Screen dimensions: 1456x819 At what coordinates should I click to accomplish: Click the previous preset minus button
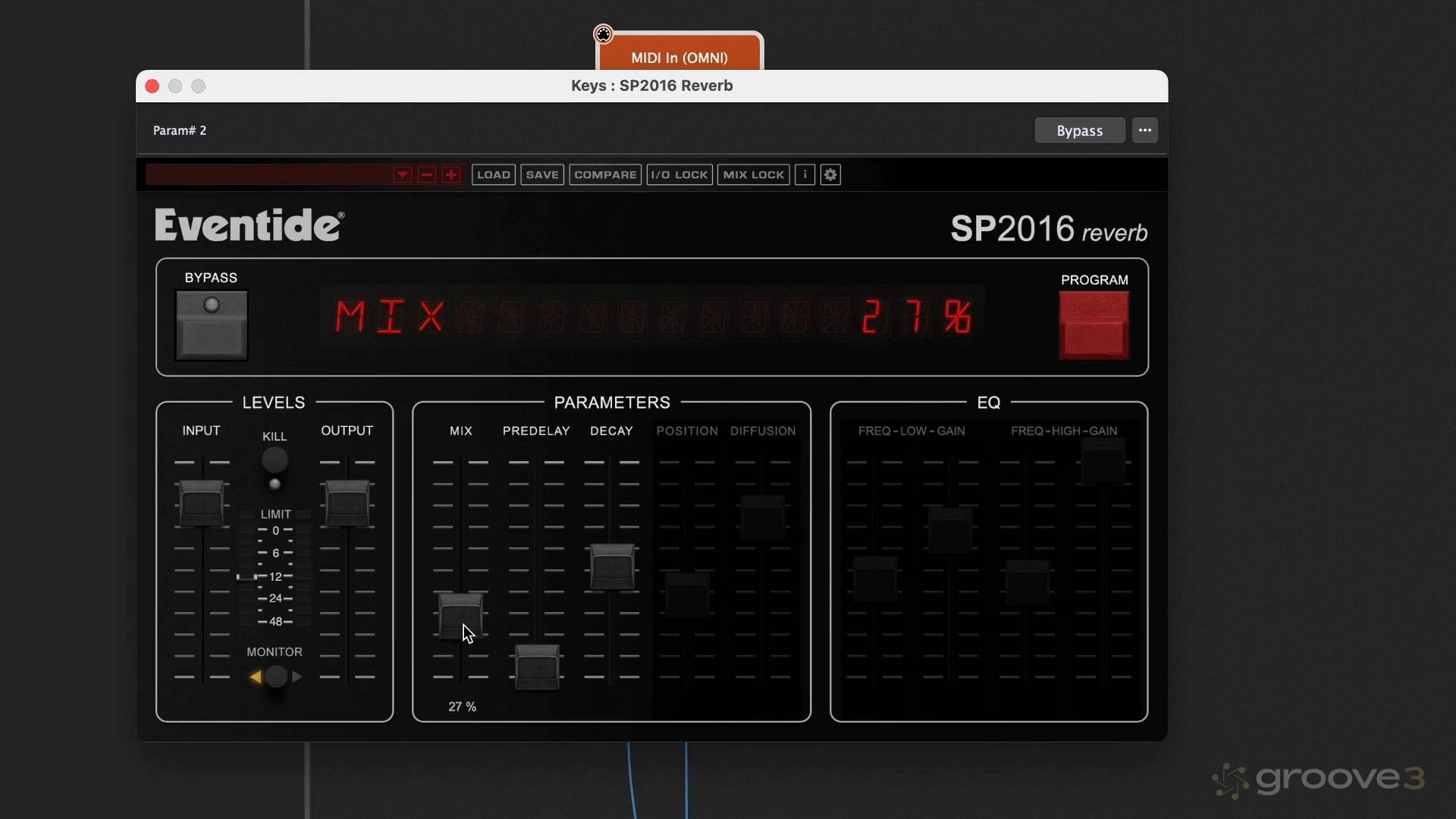coord(427,175)
